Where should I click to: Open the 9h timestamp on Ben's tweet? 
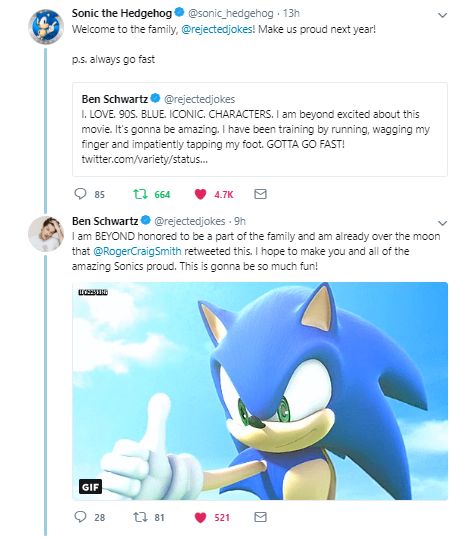pyautogui.click(x=240, y=221)
